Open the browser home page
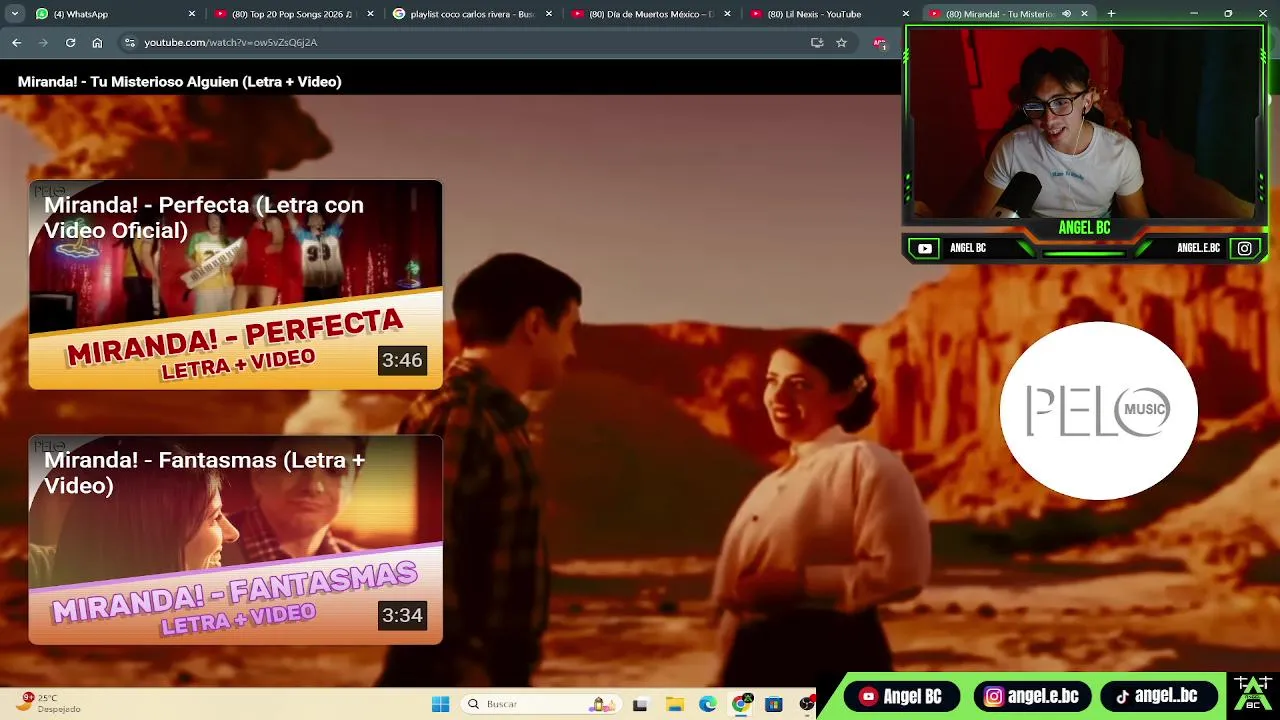 pos(97,43)
